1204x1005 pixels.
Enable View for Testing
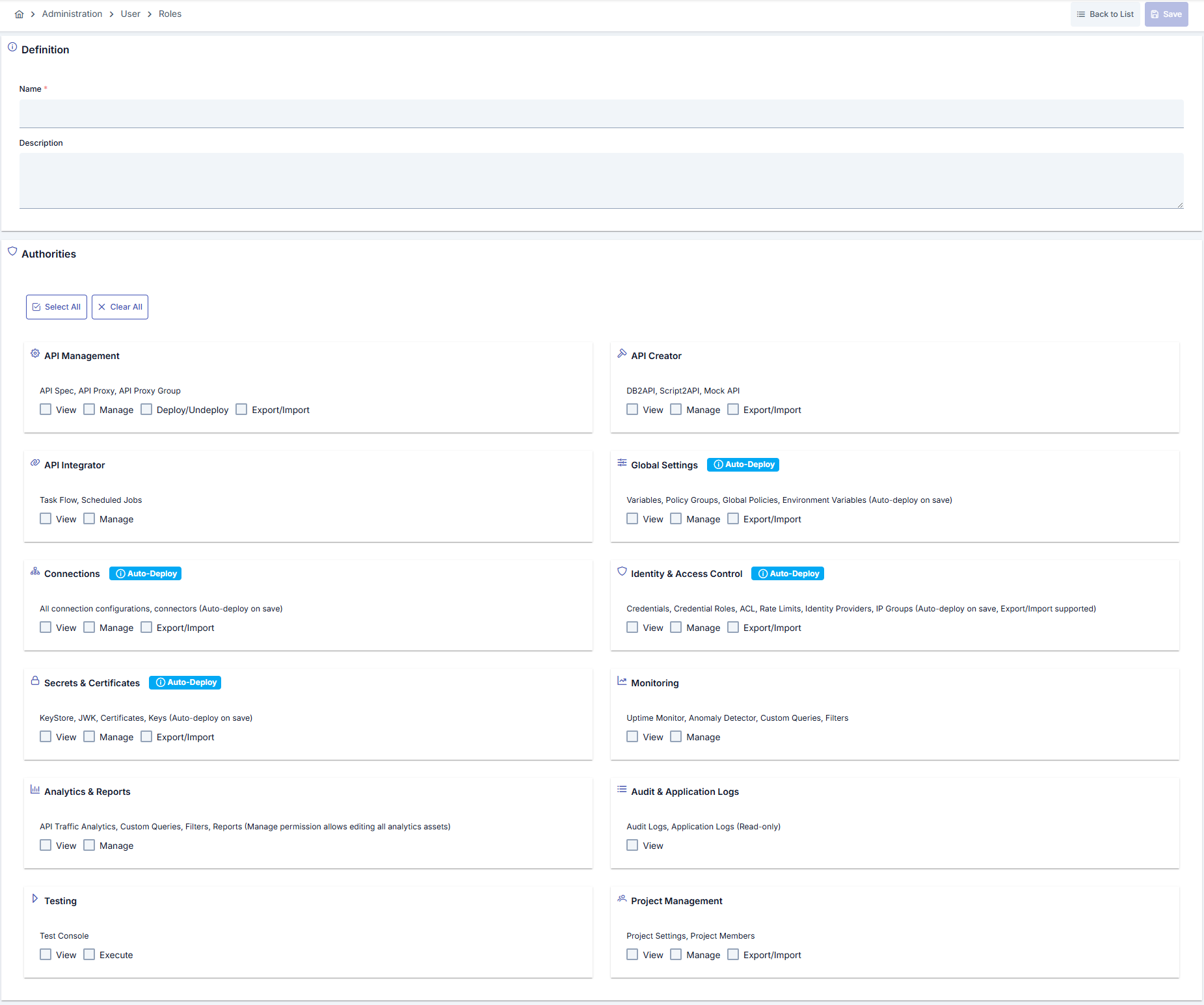pyautogui.click(x=46, y=954)
